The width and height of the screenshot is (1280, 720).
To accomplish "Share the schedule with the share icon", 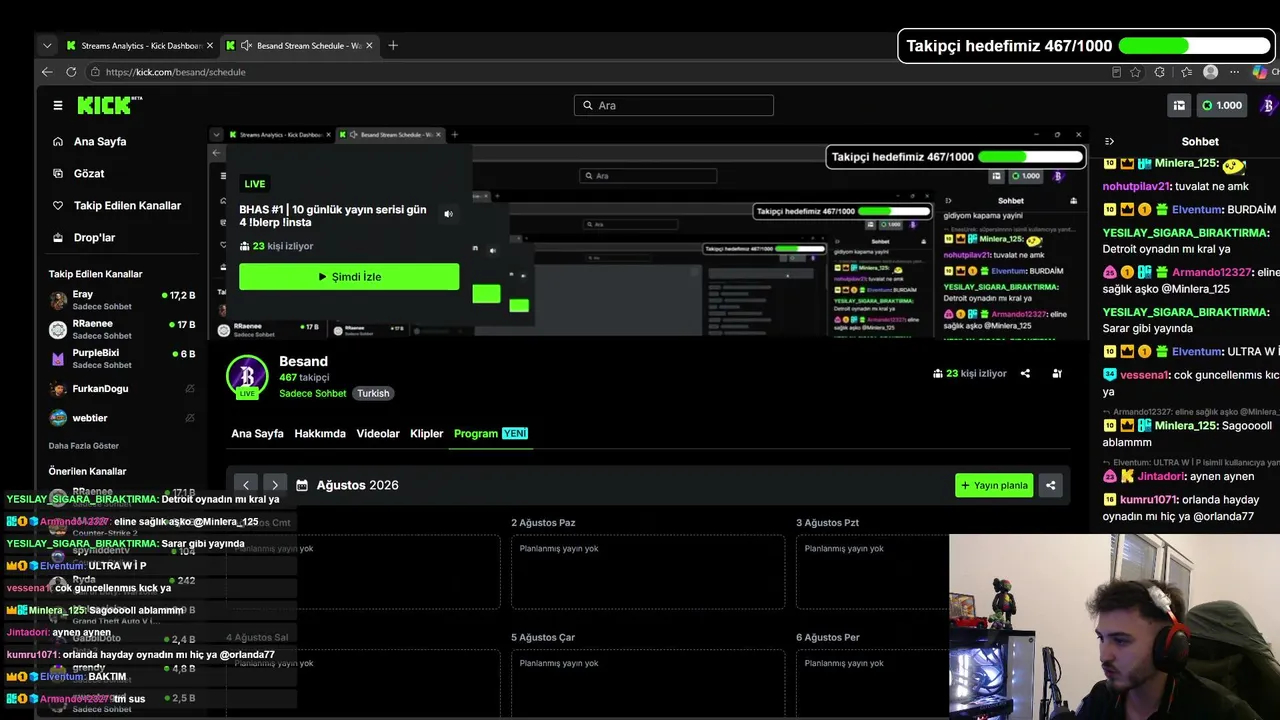I will click(x=1051, y=486).
